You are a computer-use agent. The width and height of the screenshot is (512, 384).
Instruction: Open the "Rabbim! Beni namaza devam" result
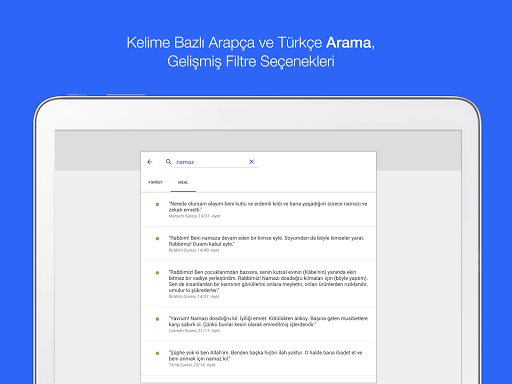click(x=259, y=244)
